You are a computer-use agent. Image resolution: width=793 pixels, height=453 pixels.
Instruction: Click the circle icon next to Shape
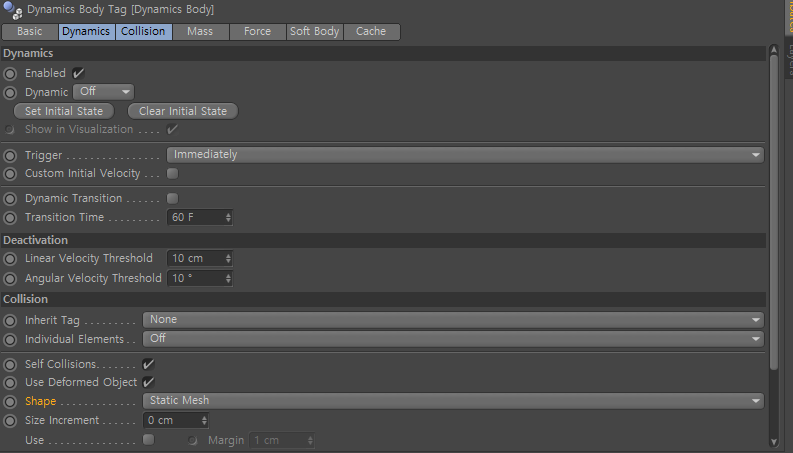click(x=10, y=402)
